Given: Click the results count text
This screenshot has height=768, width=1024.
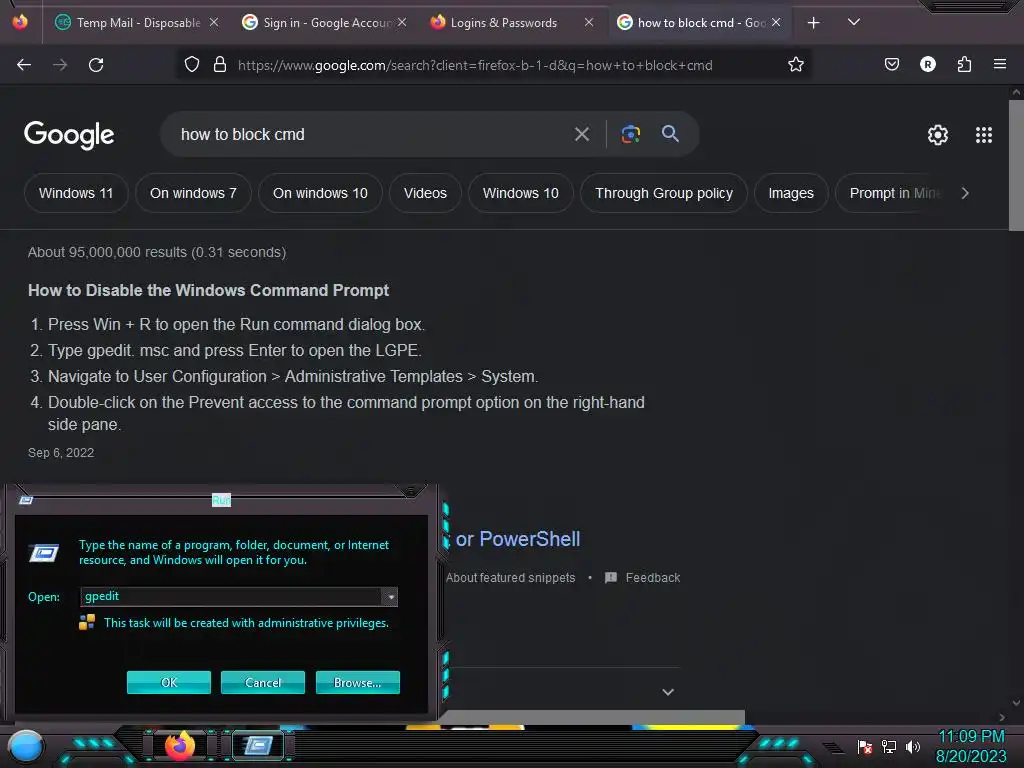Looking at the screenshot, I should click(x=157, y=252).
